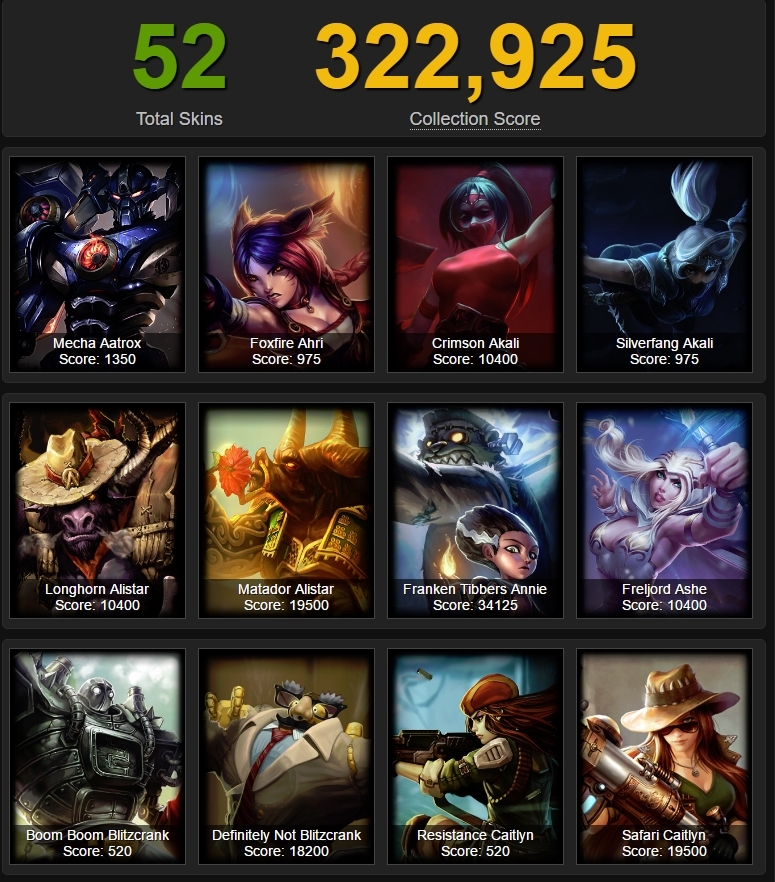Image resolution: width=775 pixels, height=882 pixels.
Task: Click the Matador Alistar score text
Action: click(x=286, y=605)
